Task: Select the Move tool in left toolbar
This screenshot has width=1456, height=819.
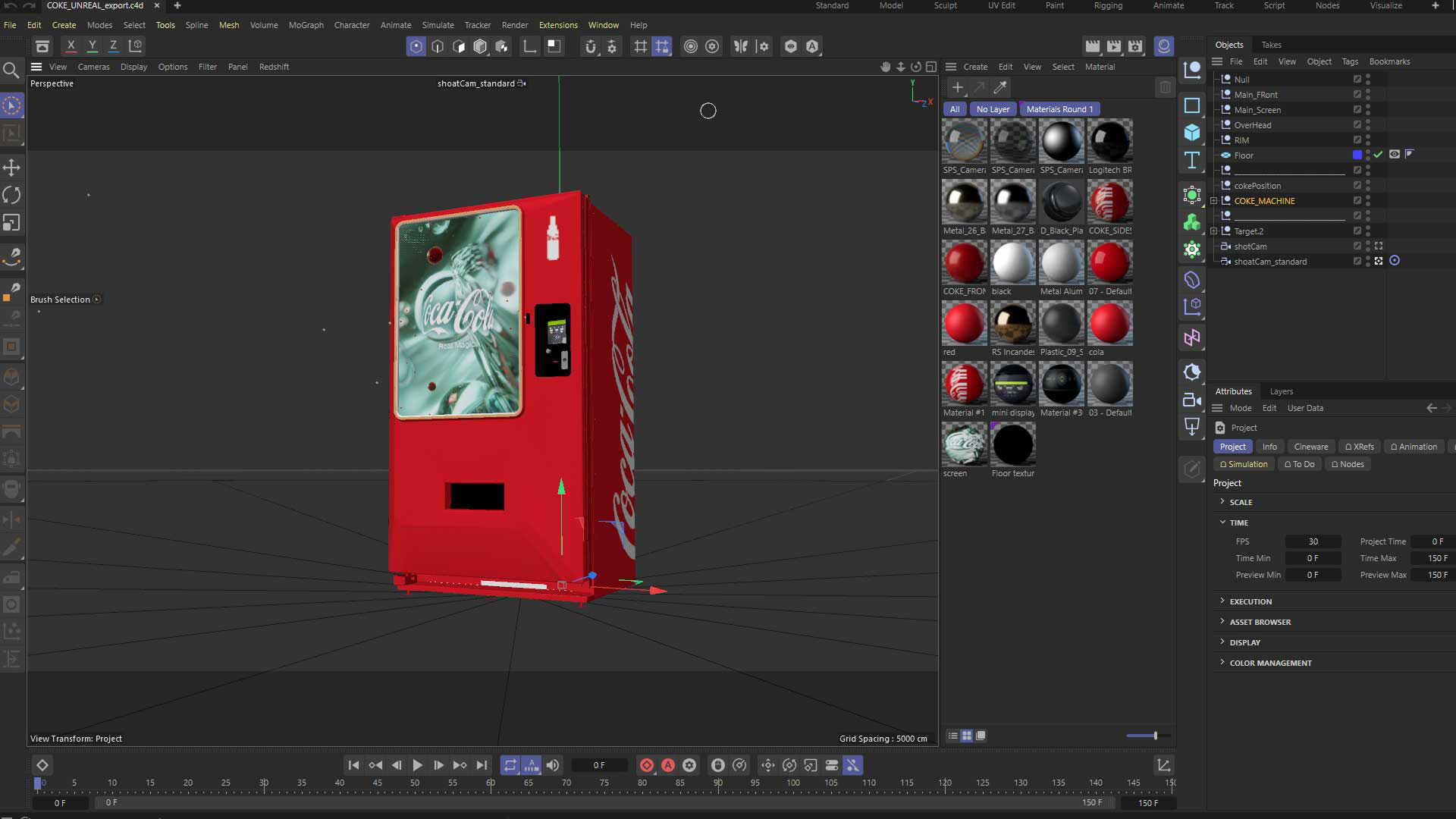Action: (11, 168)
